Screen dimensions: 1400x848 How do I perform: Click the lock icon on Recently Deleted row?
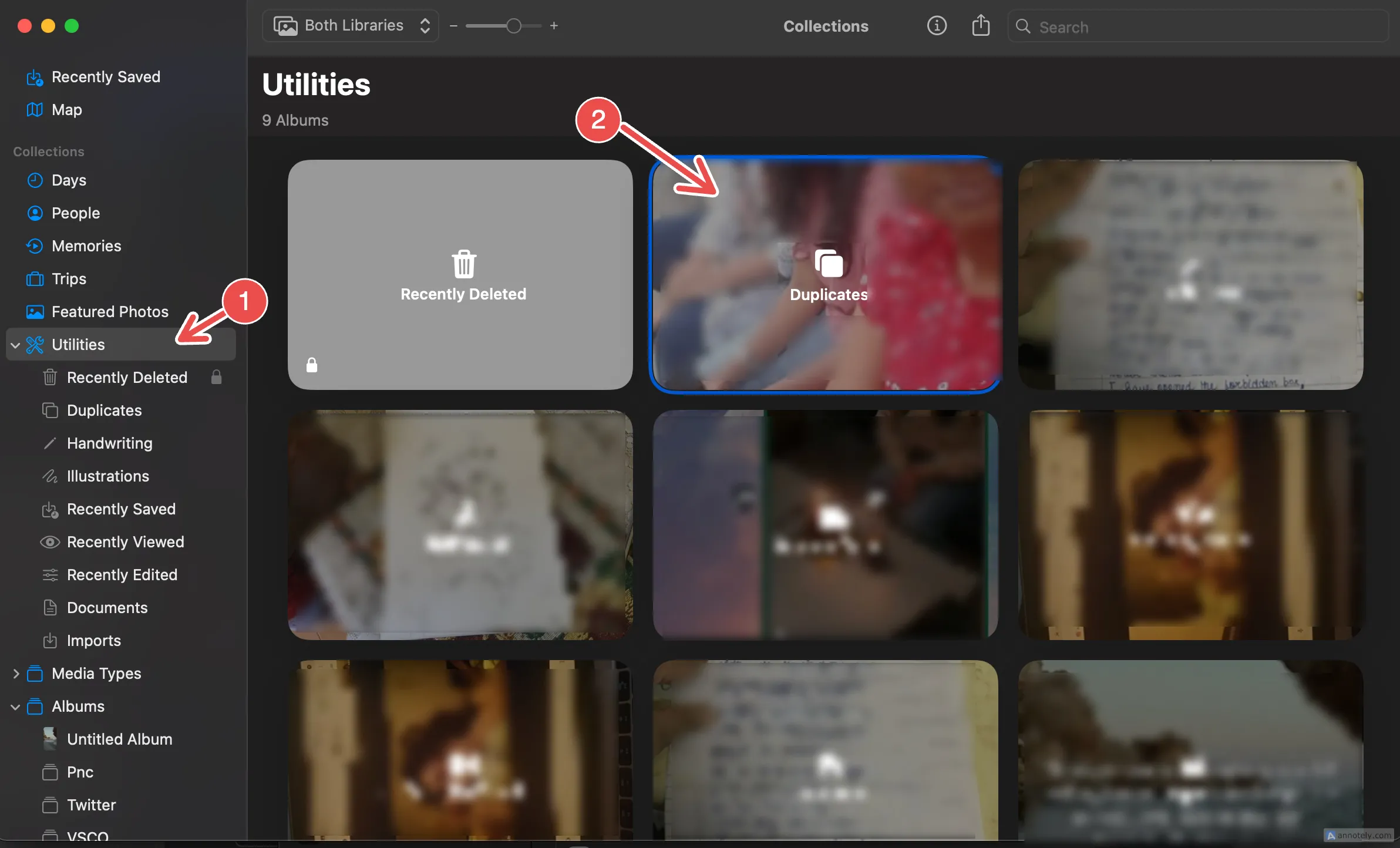click(216, 377)
